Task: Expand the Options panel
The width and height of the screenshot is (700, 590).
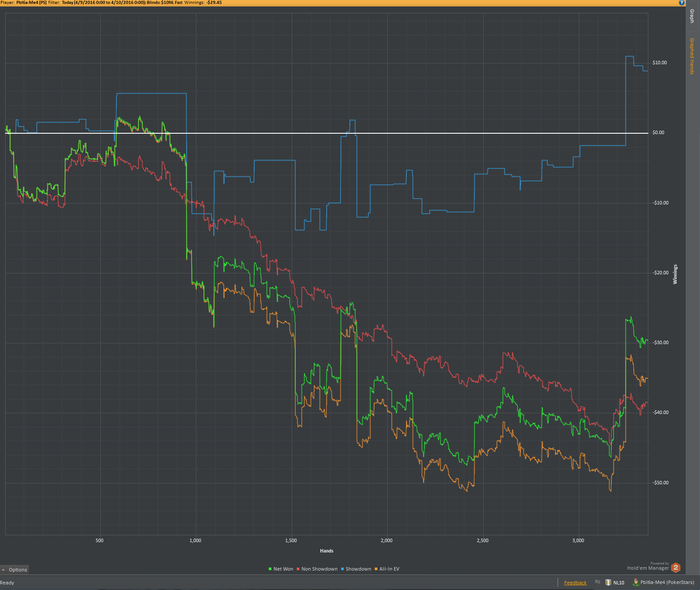Action: 14,569
